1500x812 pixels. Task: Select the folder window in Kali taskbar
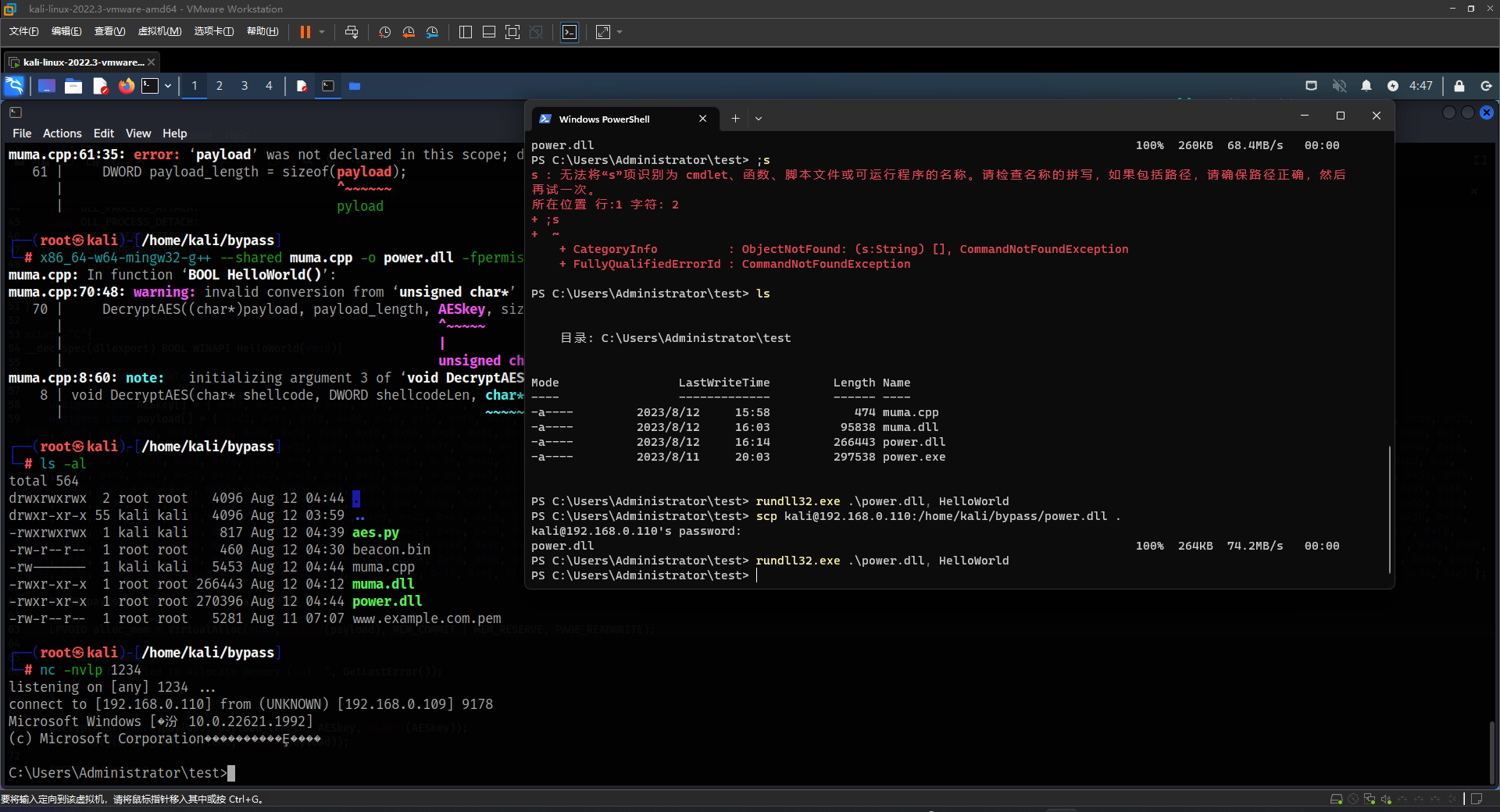coord(355,86)
